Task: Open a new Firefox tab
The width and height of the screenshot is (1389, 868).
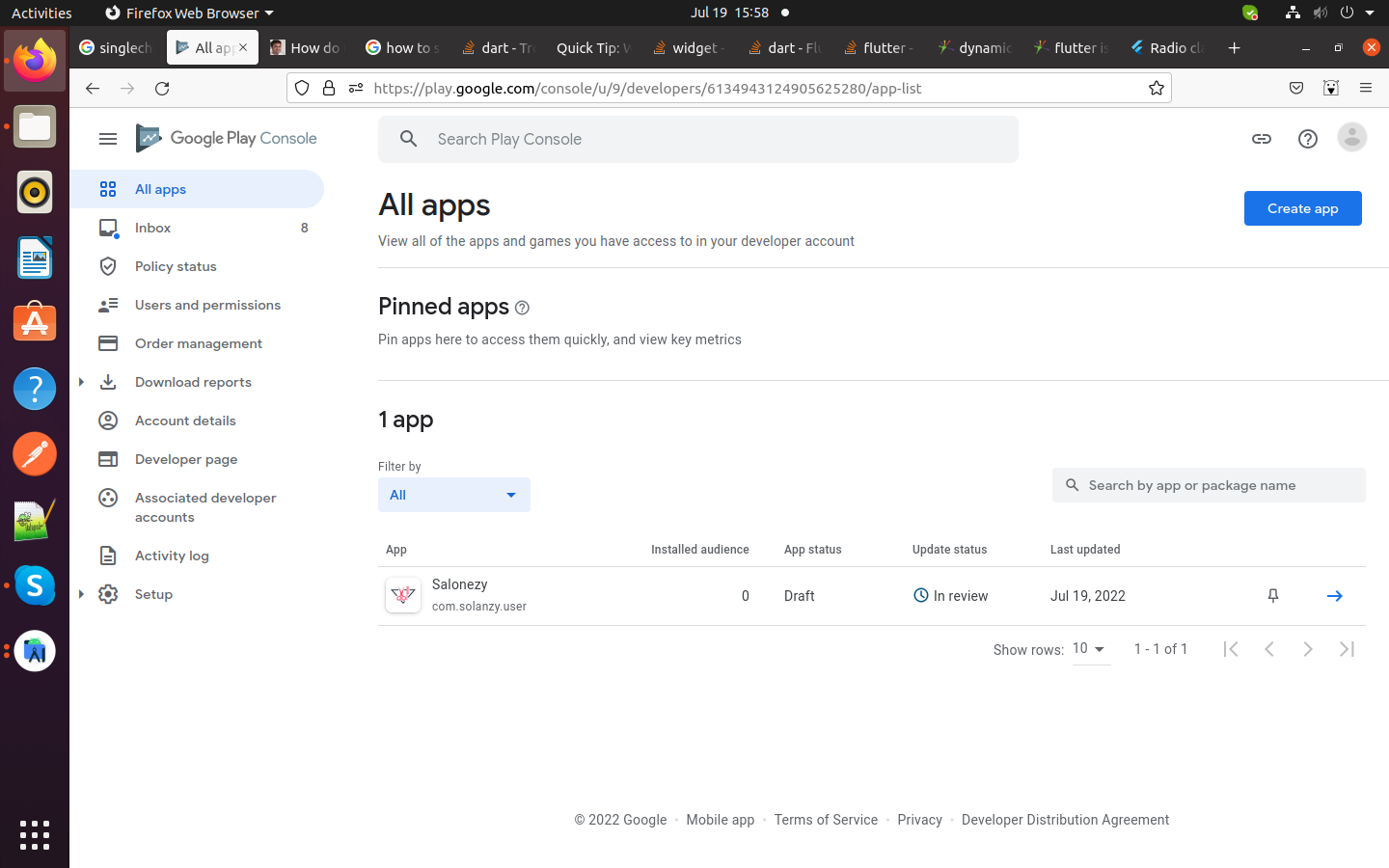Action: tap(1234, 47)
